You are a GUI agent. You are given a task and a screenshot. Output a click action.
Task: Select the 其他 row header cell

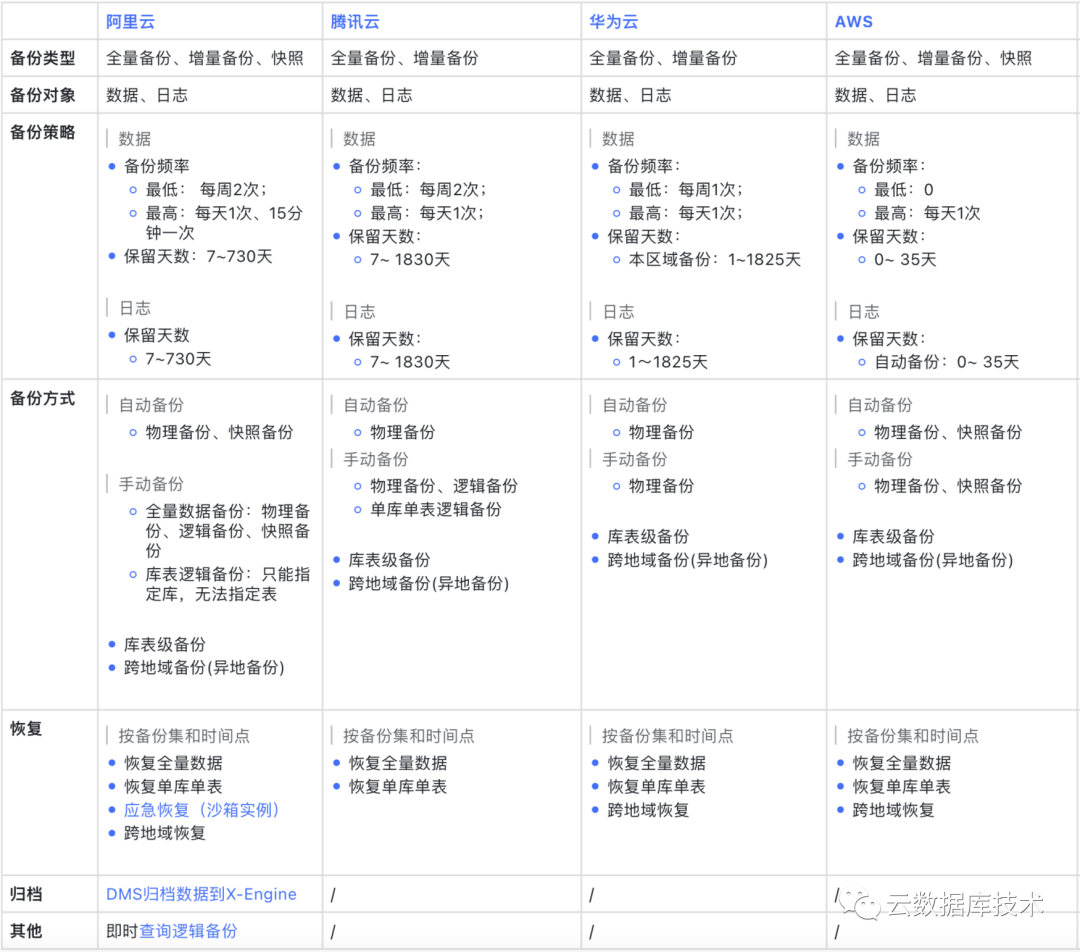click(26, 931)
